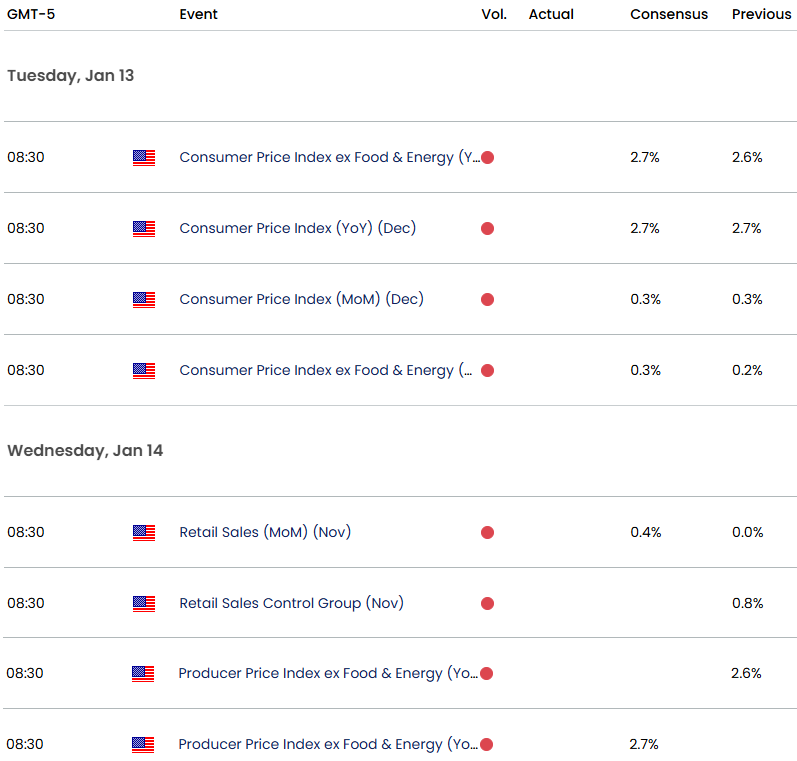The width and height of the screenshot is (797, 761).
Task: Click the US flag beside Retail Sales (MoM)
Action: (144, 533)
